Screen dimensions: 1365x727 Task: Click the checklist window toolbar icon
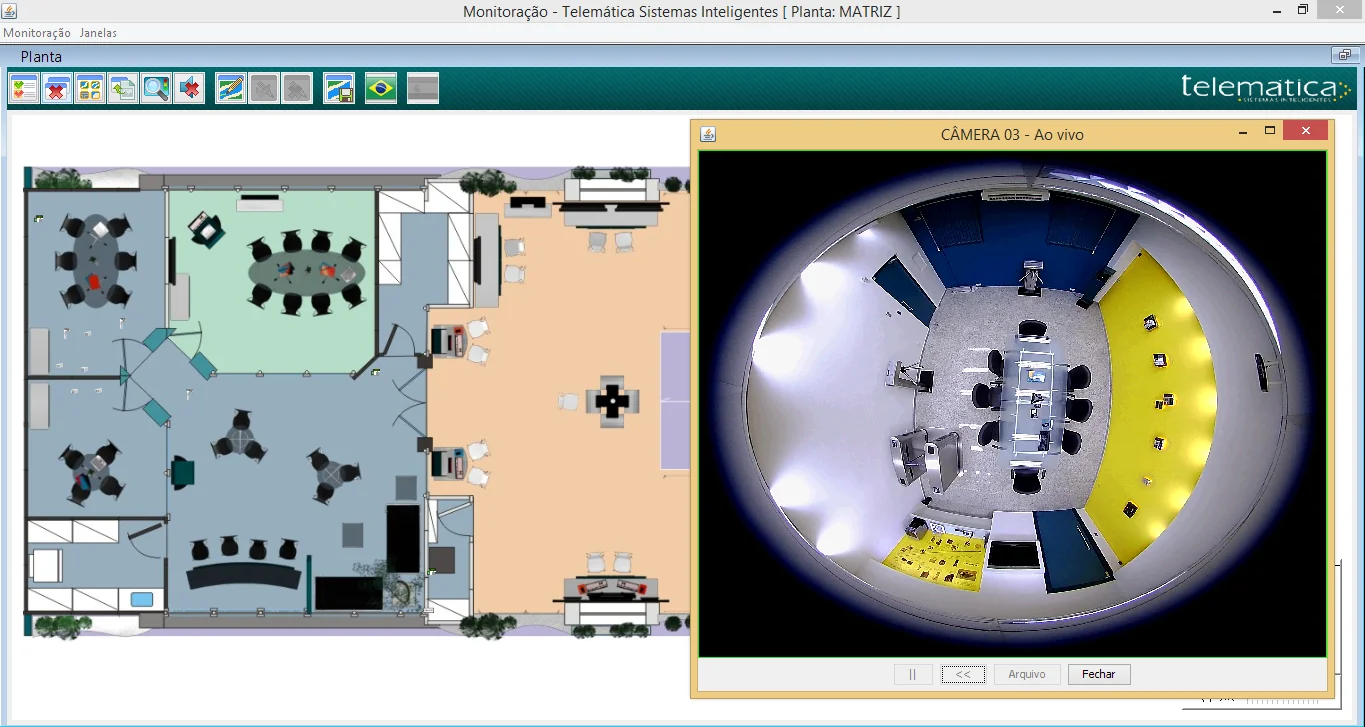coord(24,89)
